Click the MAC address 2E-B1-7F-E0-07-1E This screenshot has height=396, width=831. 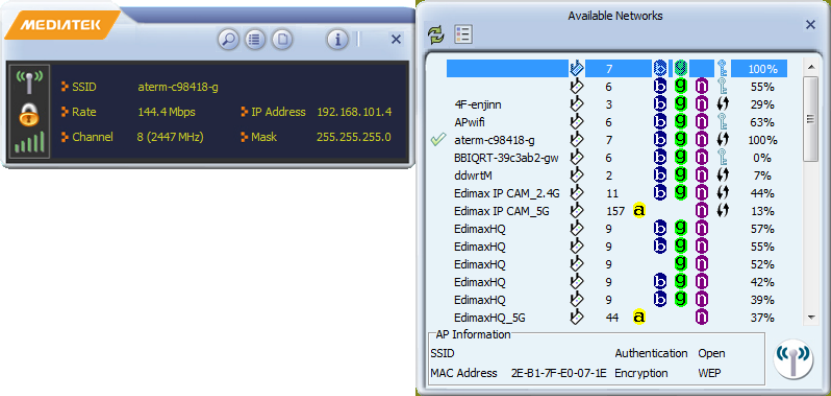click(559, 373)
